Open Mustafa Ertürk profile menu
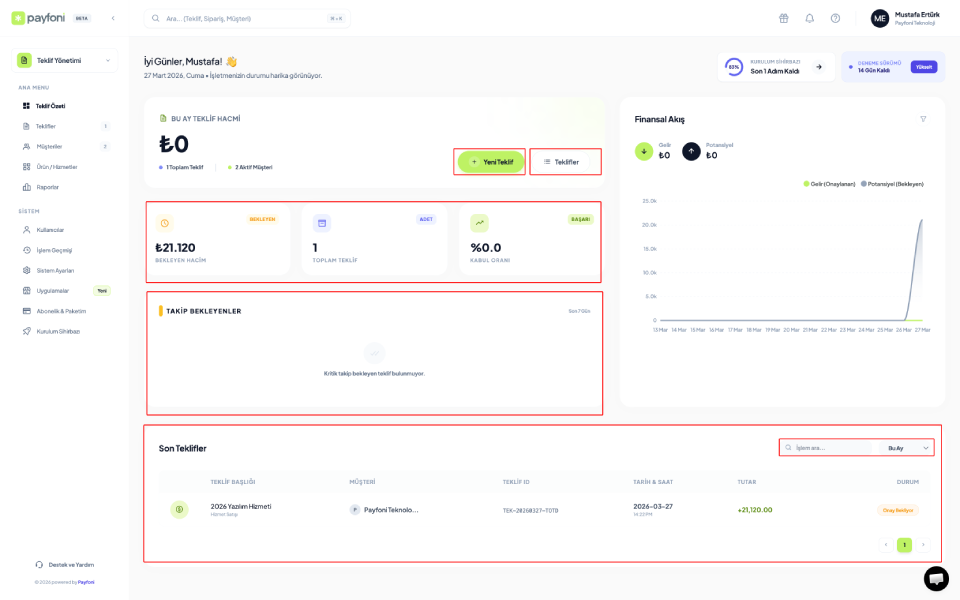Viewport: 960px width, 600px height. pyautogui.click(x=905, y=18)
